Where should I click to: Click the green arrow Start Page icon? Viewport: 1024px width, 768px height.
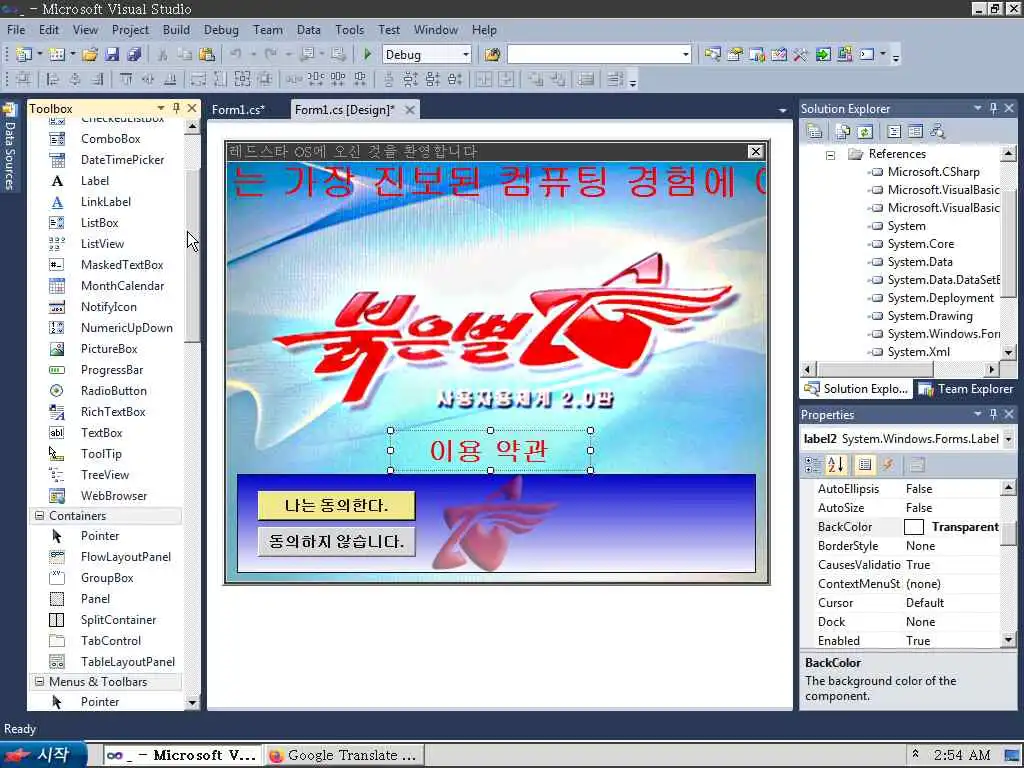[x=823, y=55]
